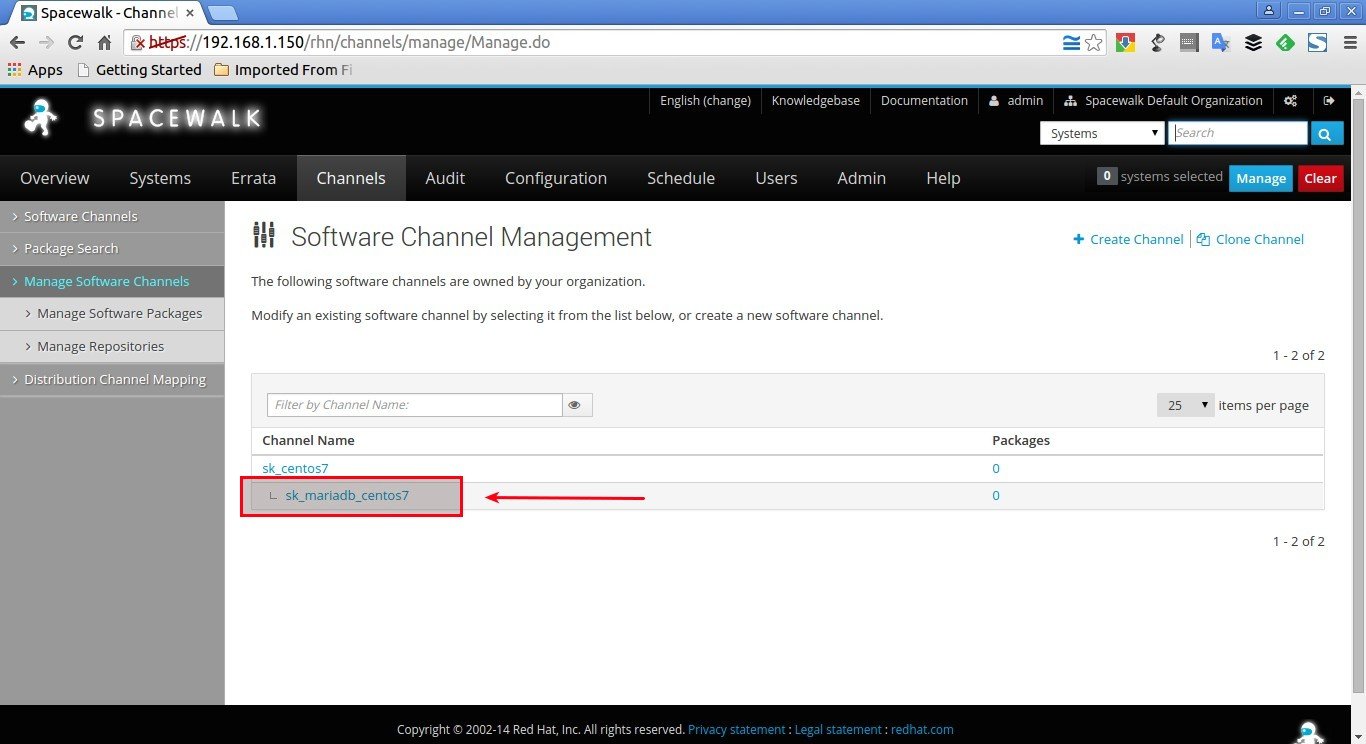Viewport: 1366px width, 744px height.
Task: Click package count of sk_centos7
Action: [x=996, y=468]
